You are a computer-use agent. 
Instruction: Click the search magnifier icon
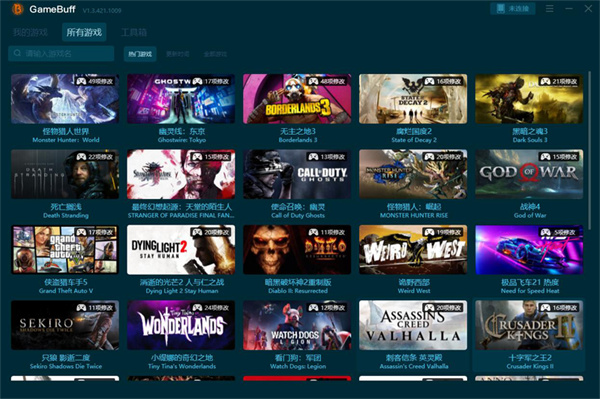(17, 53)
